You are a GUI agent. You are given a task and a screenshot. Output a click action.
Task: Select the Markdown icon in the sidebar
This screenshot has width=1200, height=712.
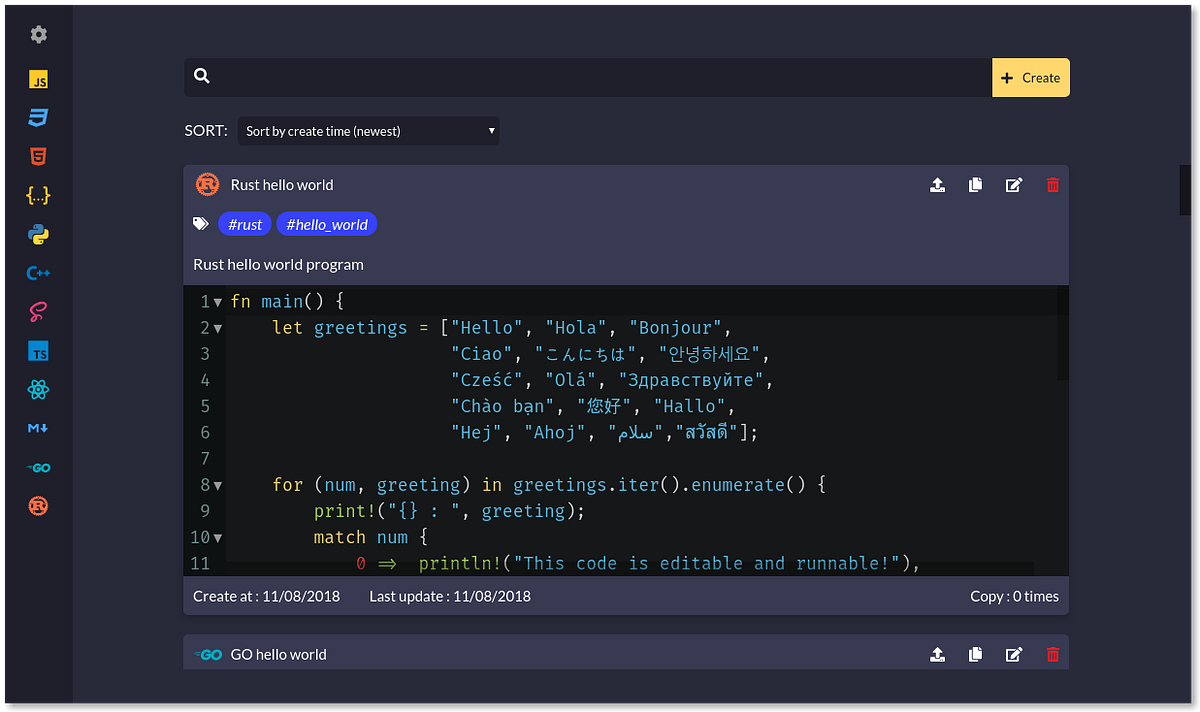tap(38, 428)
